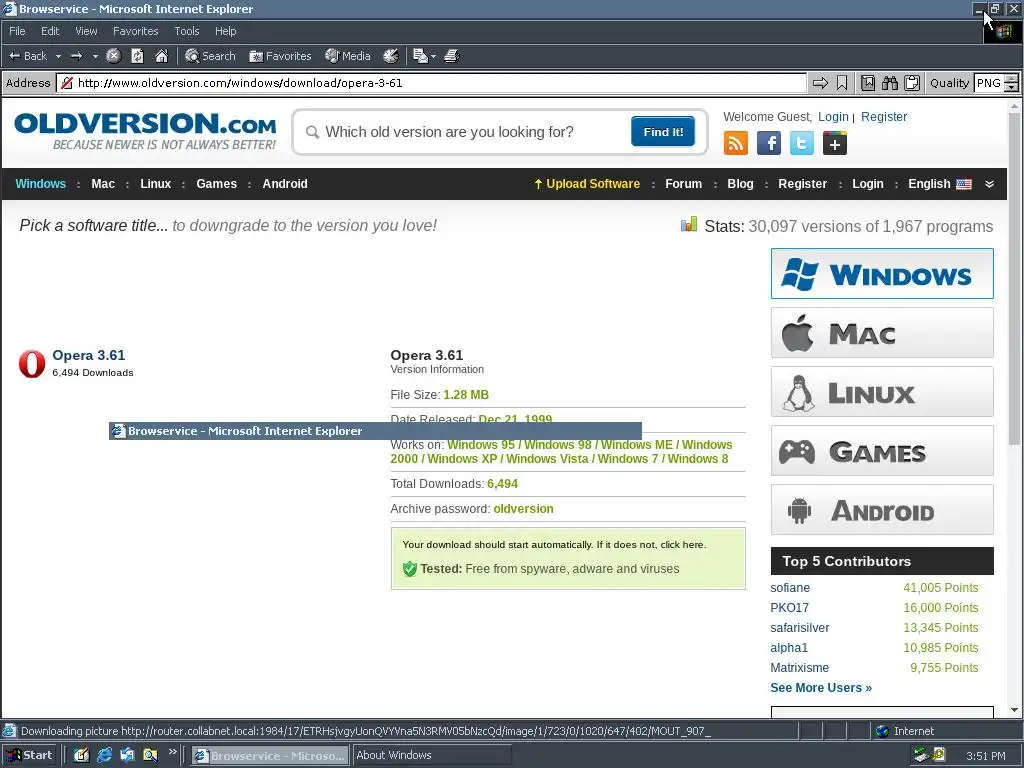Image resolution: width=1024 pixels, height=768 pixels.
Task: Click the stats bar chart icon
Action: (x=689, y=225)
